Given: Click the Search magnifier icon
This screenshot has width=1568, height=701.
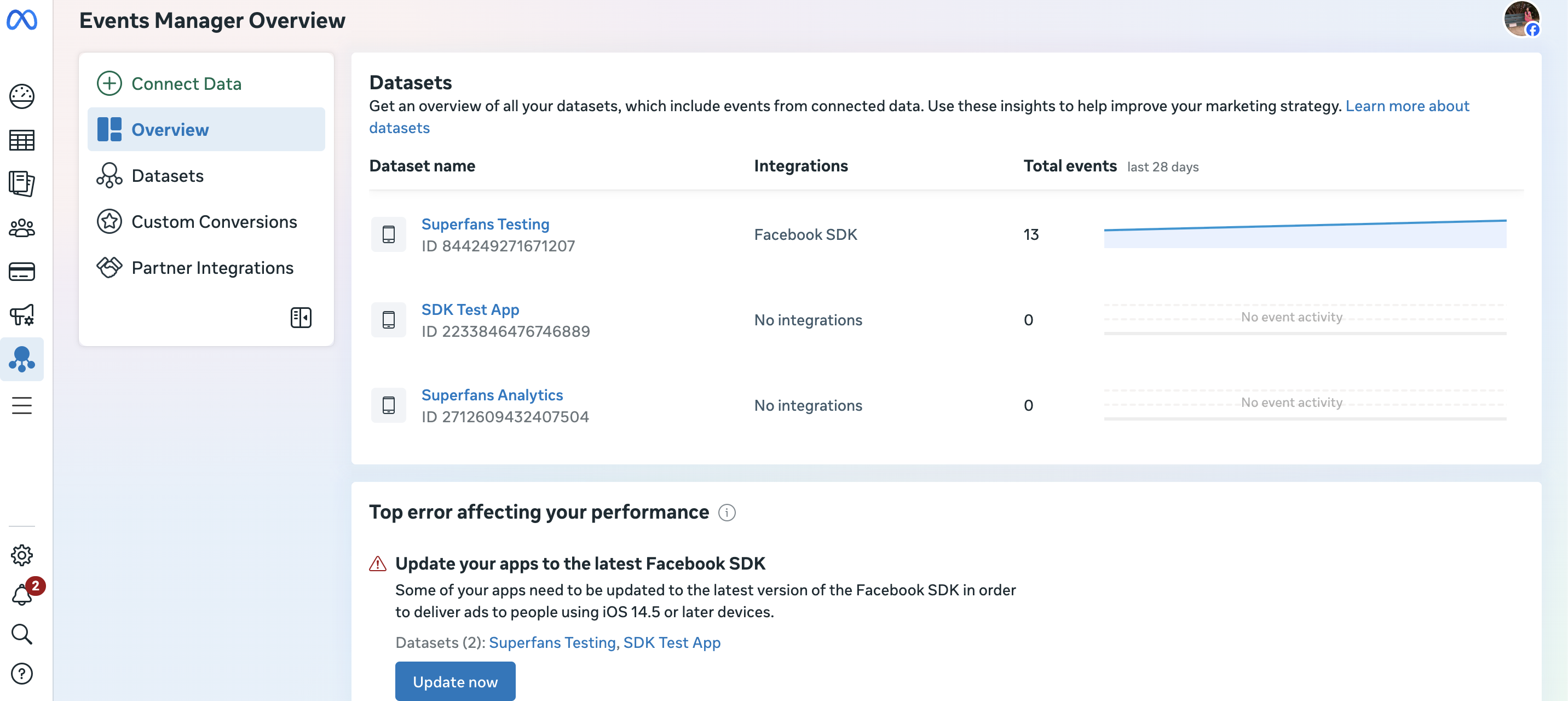Looking at the screenshot, I should pos(22,634).
